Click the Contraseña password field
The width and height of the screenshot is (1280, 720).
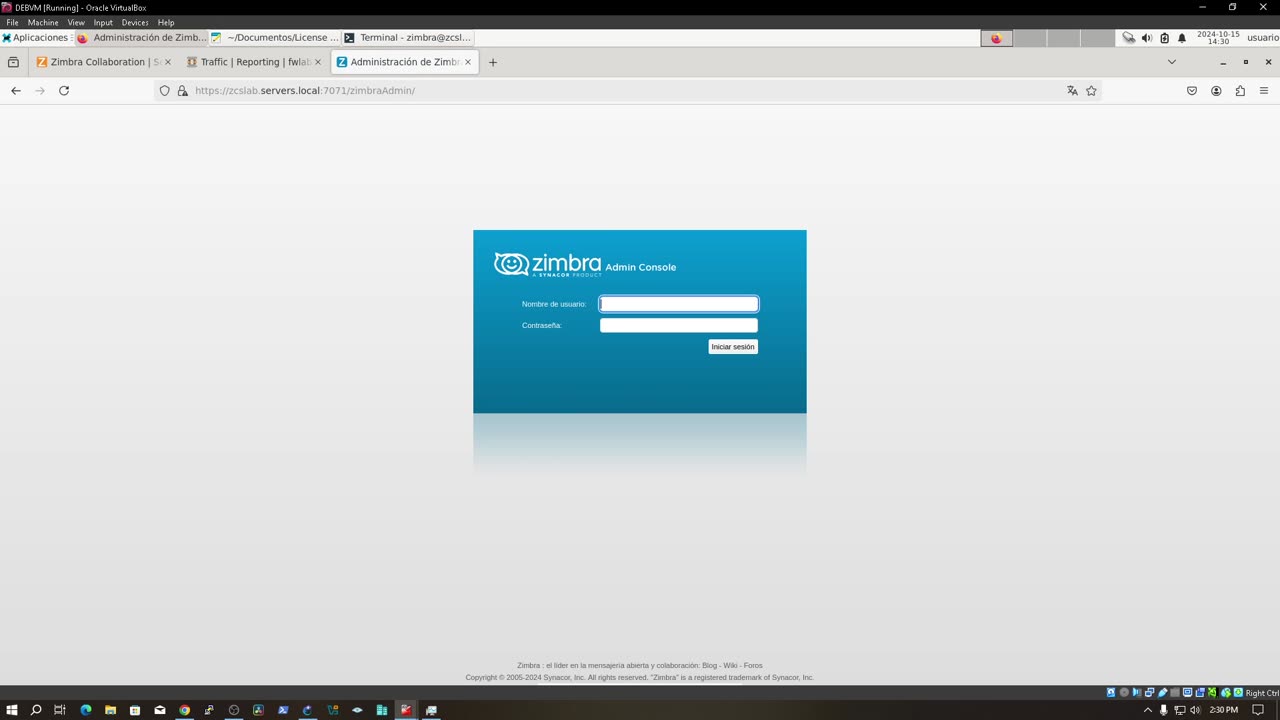click(x=679, y=325)
